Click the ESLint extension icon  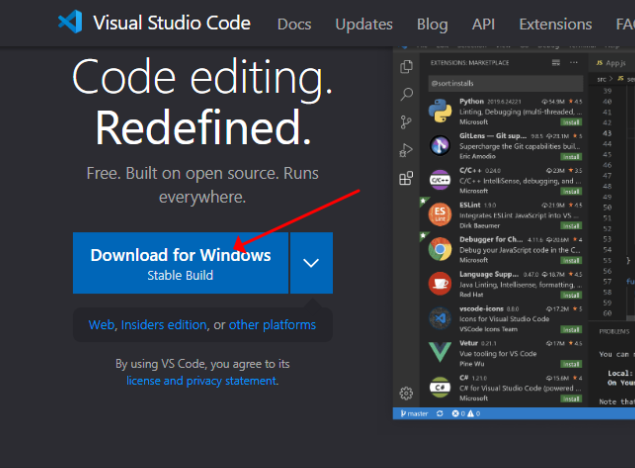coord(440,215)
